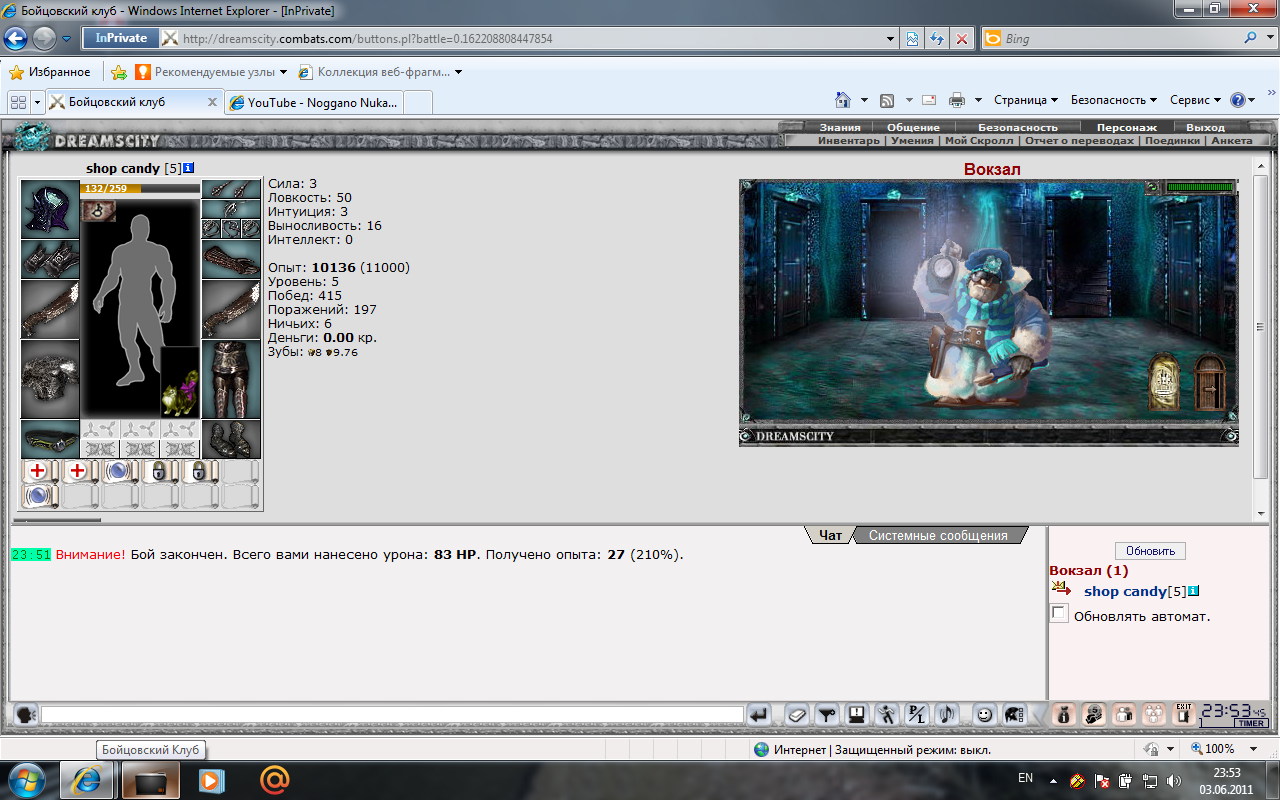
Task: Click the exit door icon in station scene
Action: tap(1210, 381)
